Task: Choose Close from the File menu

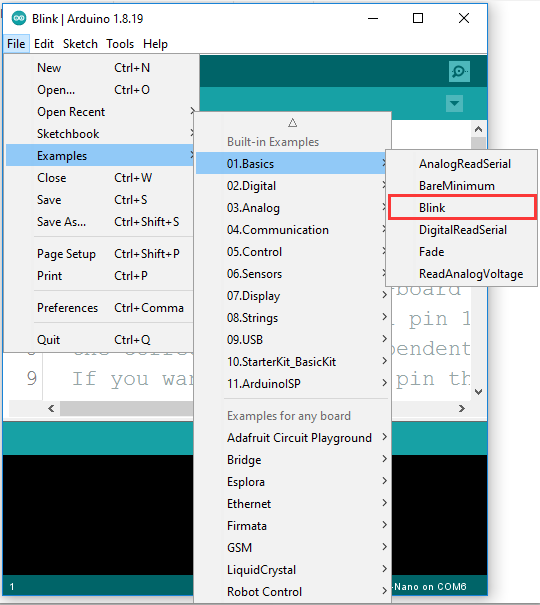Action: 100,178
